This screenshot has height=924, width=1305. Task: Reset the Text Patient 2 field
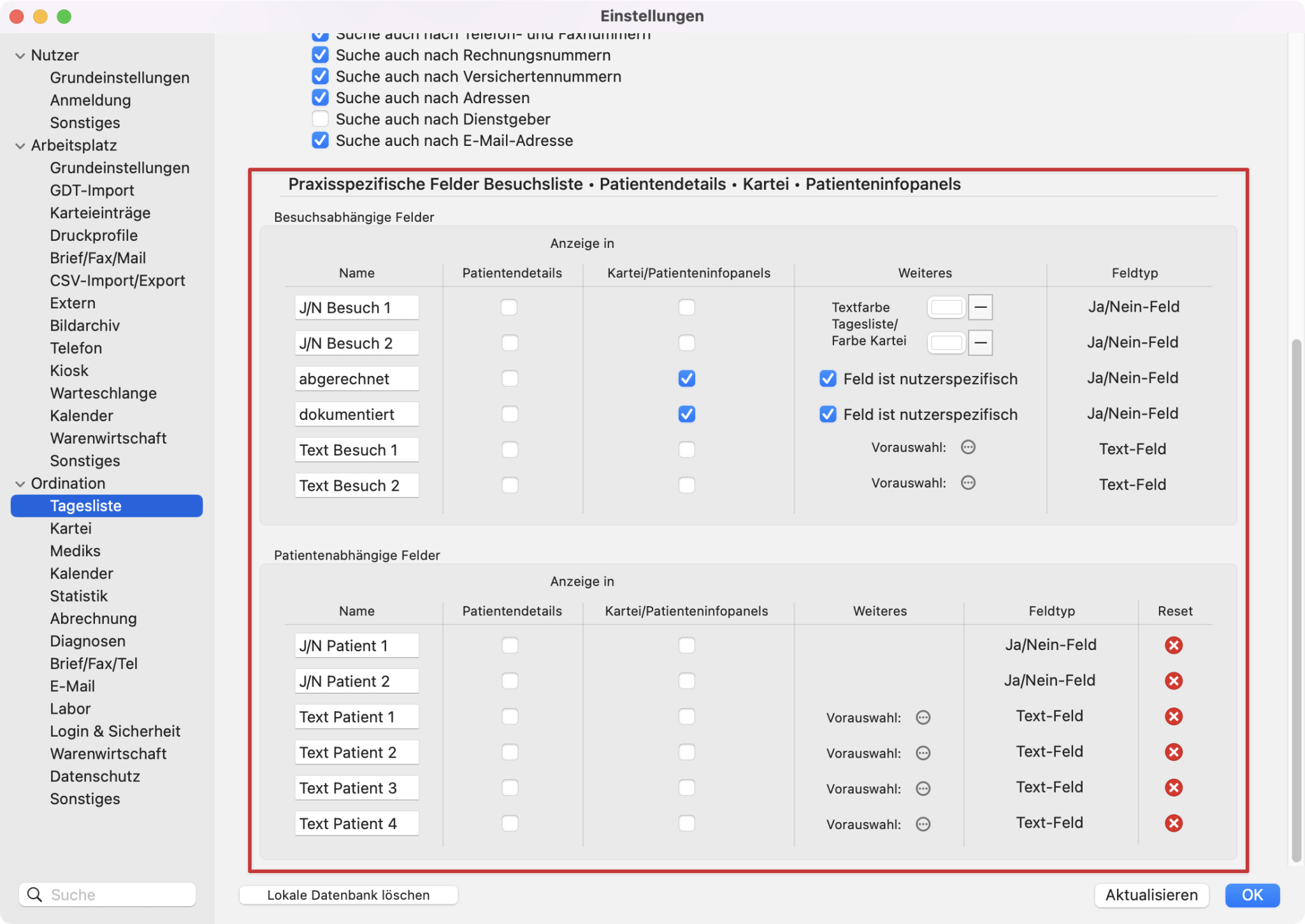click(x=1174, y=753)
